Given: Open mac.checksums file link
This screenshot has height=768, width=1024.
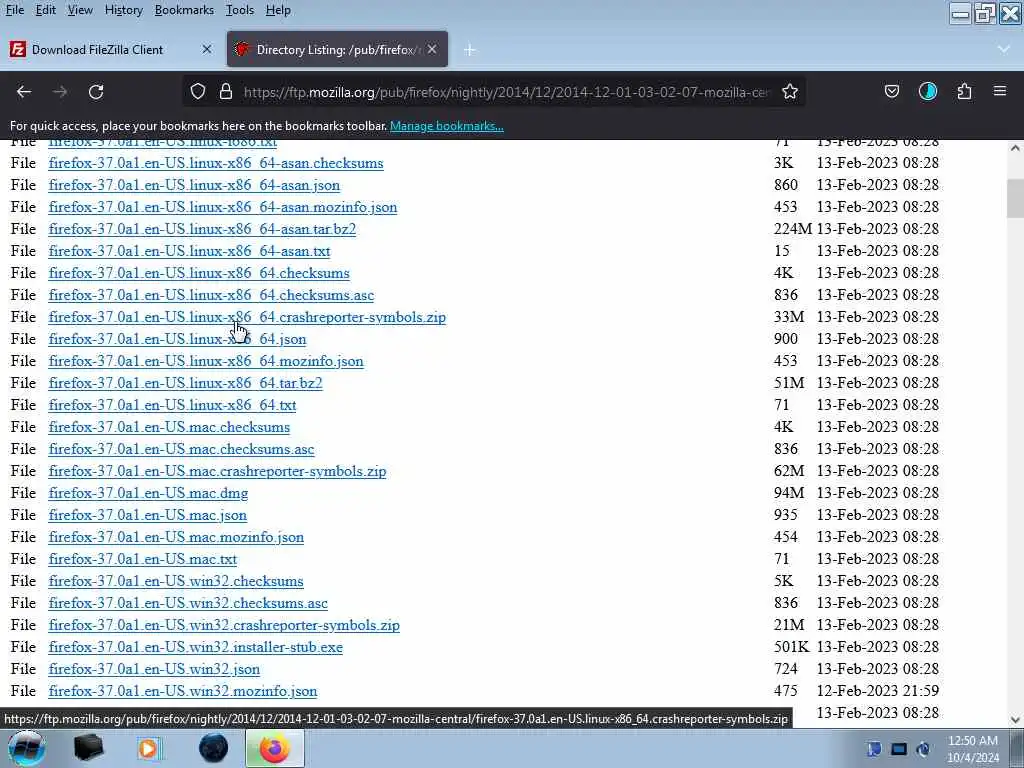Looking at the screenshot, I should pyautogui.click(x=169, y=427).
